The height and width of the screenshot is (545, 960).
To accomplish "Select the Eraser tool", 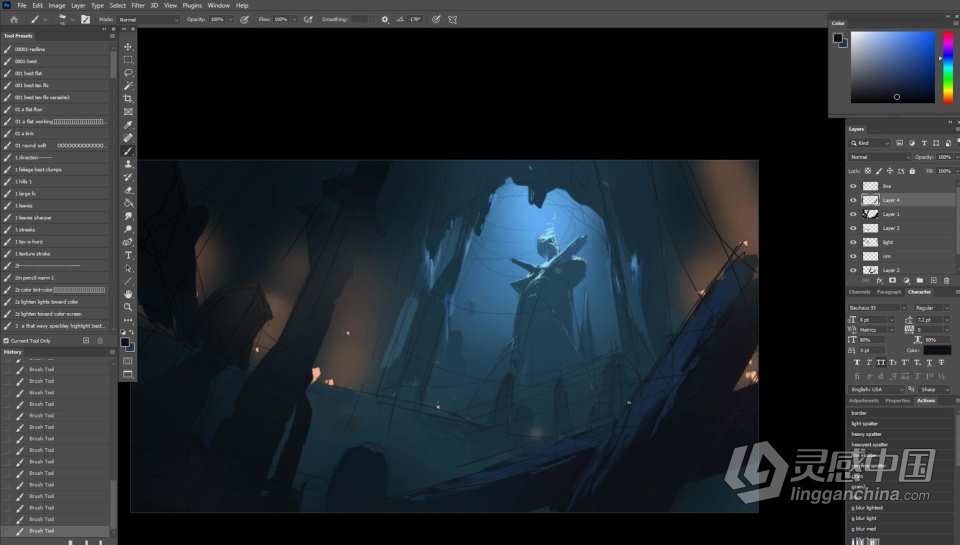I will [x=128, y=190].
